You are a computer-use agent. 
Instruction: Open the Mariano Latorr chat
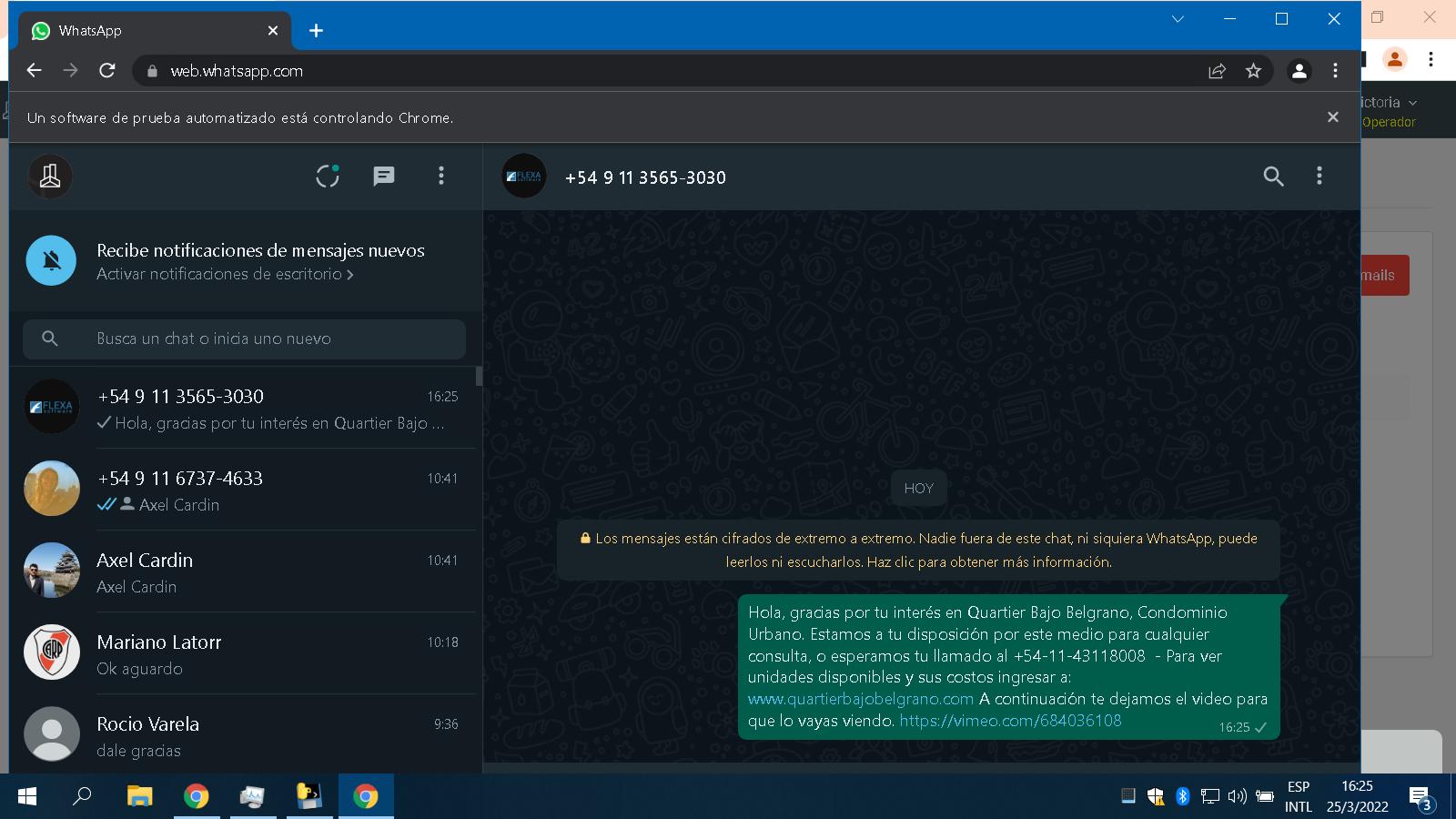[242, 653]
